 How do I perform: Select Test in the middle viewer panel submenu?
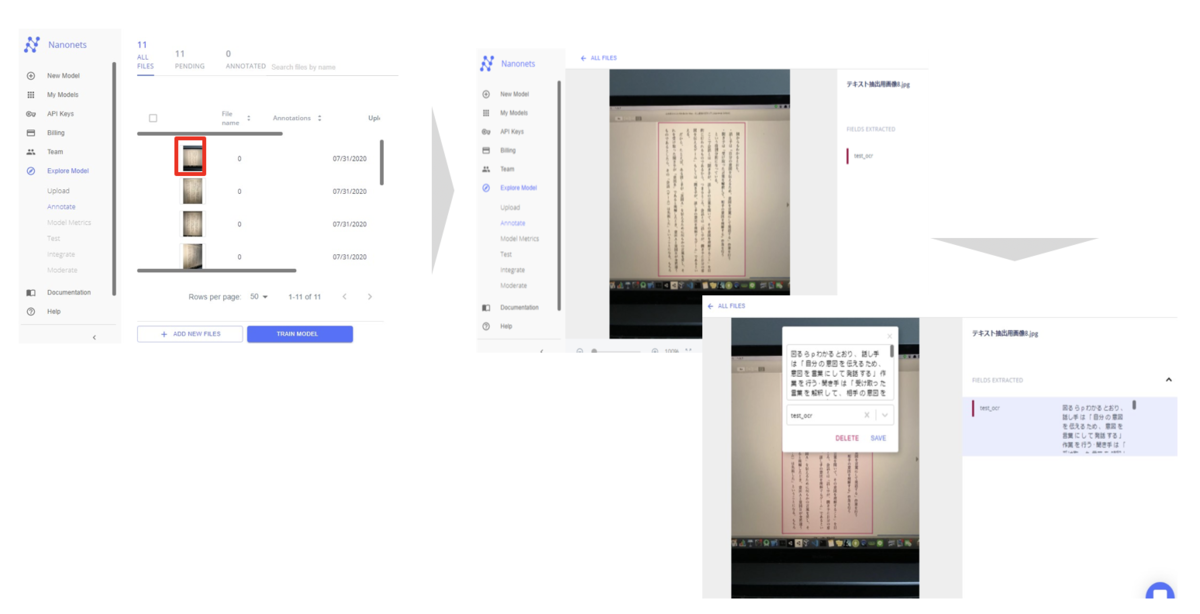pos(506,255)
